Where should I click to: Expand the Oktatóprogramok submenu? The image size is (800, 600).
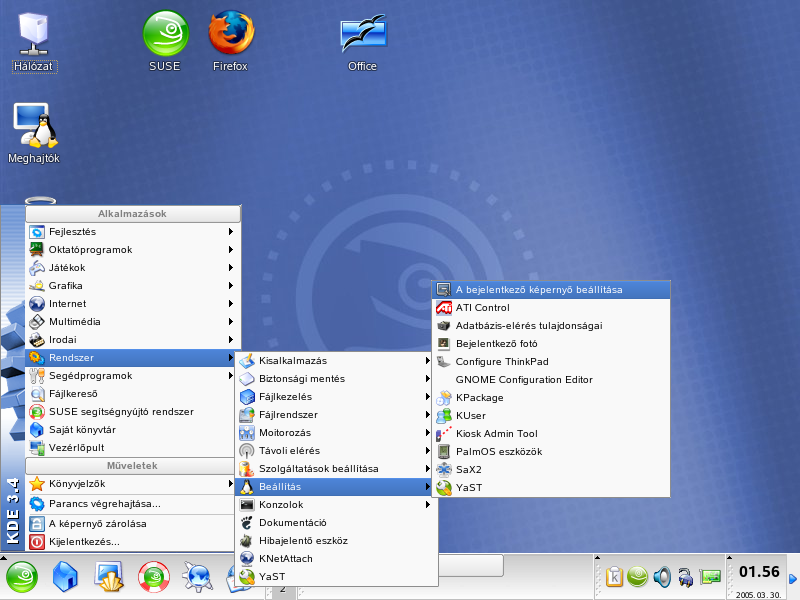click(132, 249)
